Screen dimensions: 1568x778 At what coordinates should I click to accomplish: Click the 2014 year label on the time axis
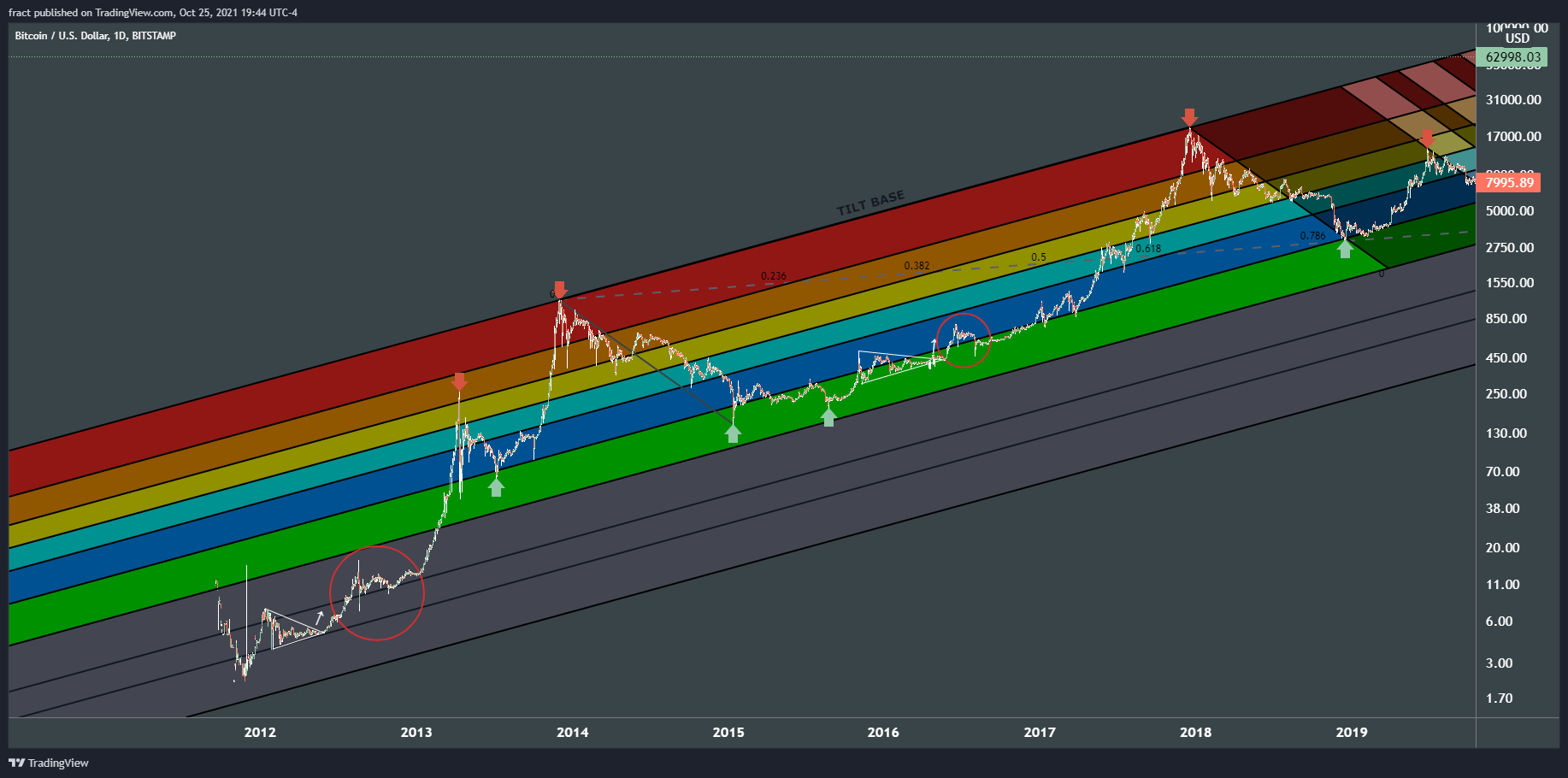click(573, 732)
